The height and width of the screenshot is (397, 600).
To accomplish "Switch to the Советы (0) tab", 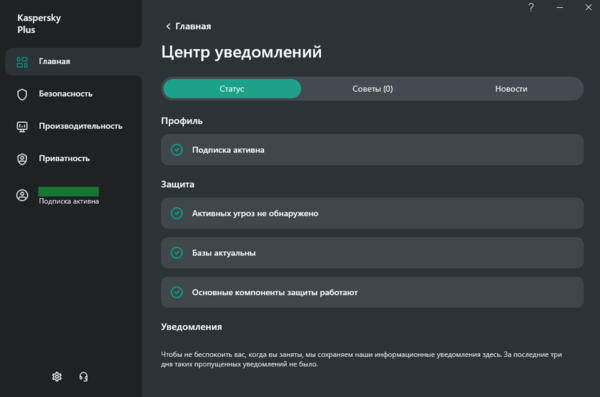I will [x=372, y=89].
